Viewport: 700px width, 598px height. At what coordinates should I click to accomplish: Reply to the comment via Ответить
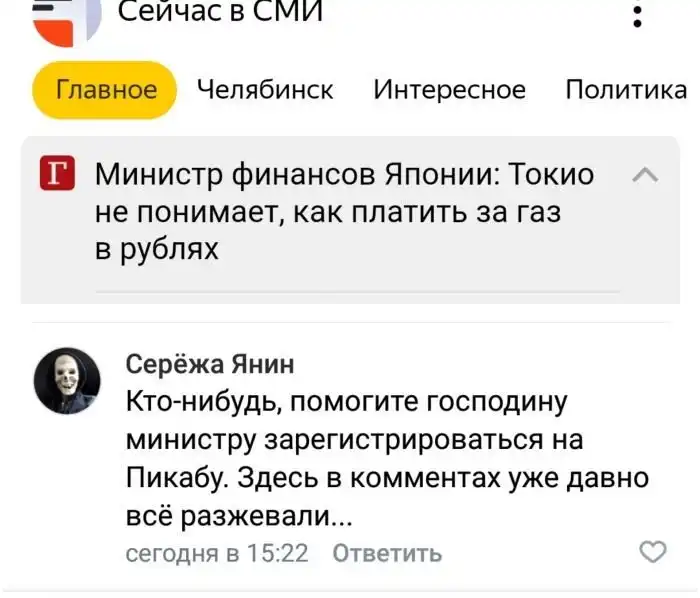(x=386, y=553)
